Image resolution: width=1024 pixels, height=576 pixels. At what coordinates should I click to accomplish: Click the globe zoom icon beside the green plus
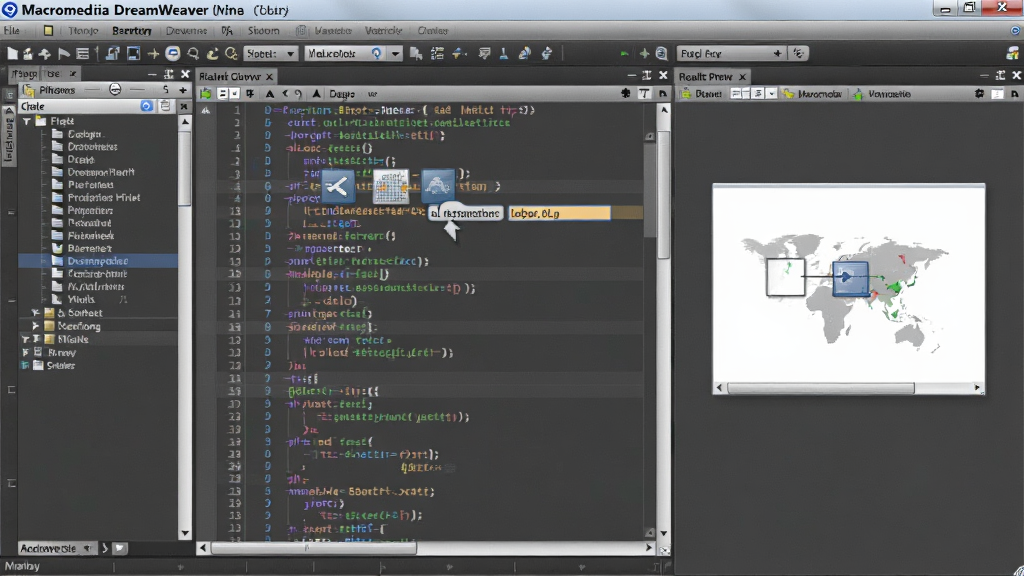pyautogui.click(x=662, y=54)
